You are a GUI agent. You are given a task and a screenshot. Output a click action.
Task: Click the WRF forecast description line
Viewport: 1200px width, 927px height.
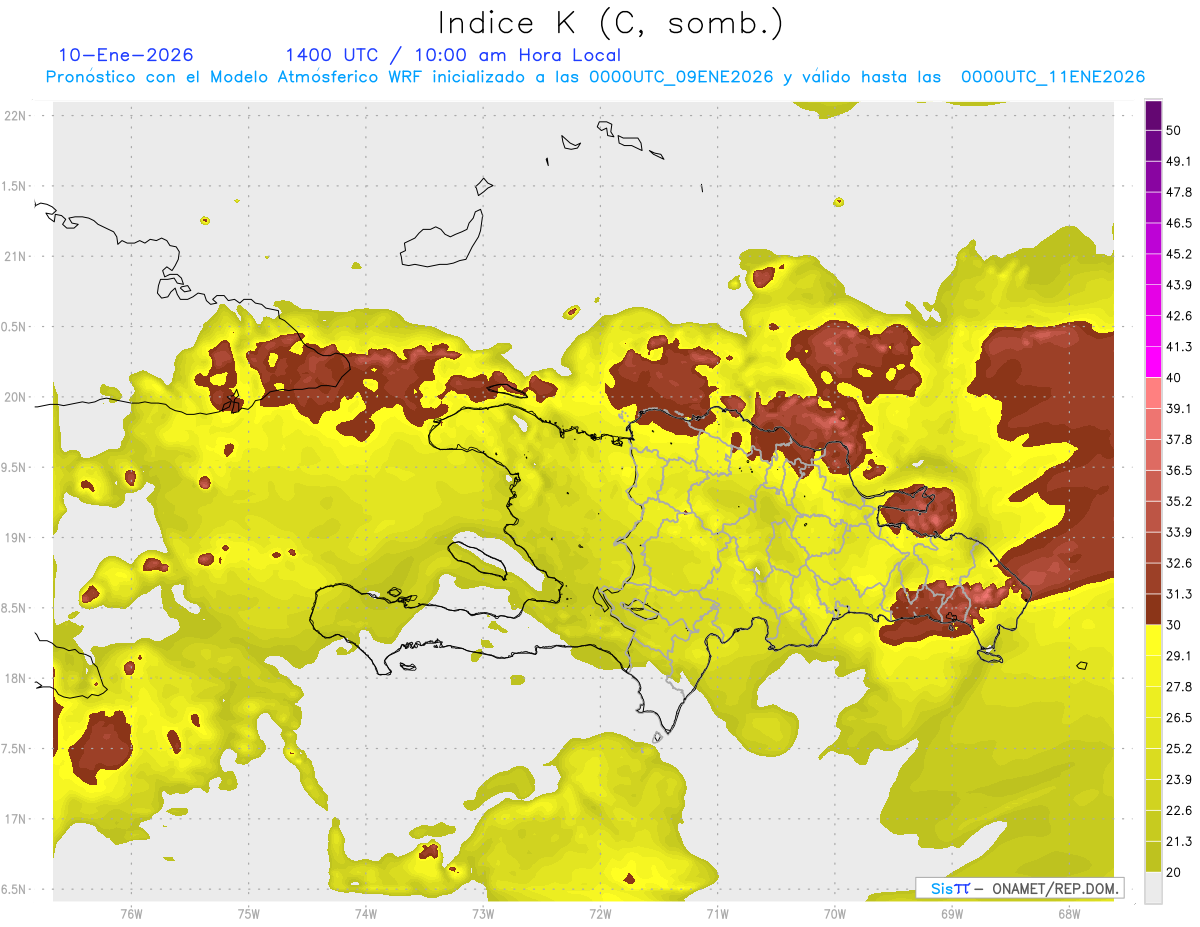click(x=595, y=77)
